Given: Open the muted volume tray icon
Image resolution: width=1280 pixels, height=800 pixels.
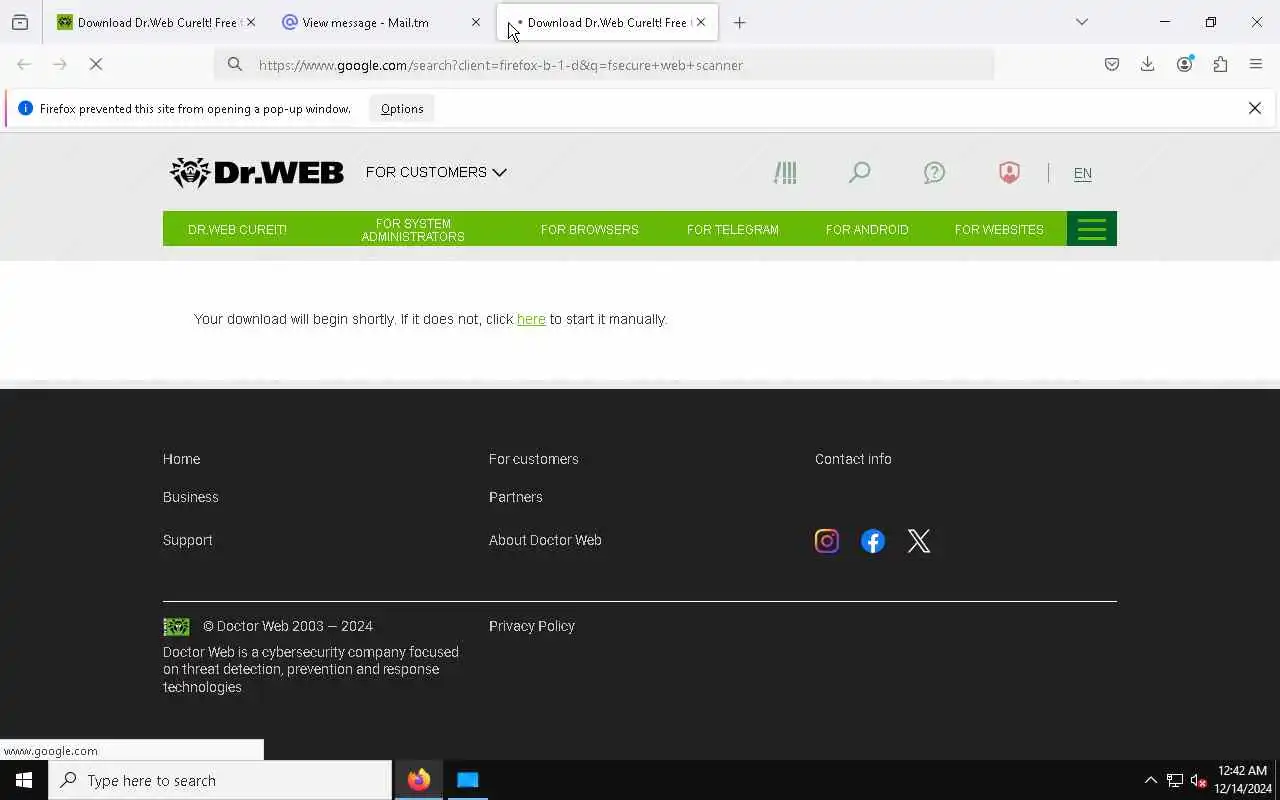Looking at the screenshot, I should point(1198,780).
